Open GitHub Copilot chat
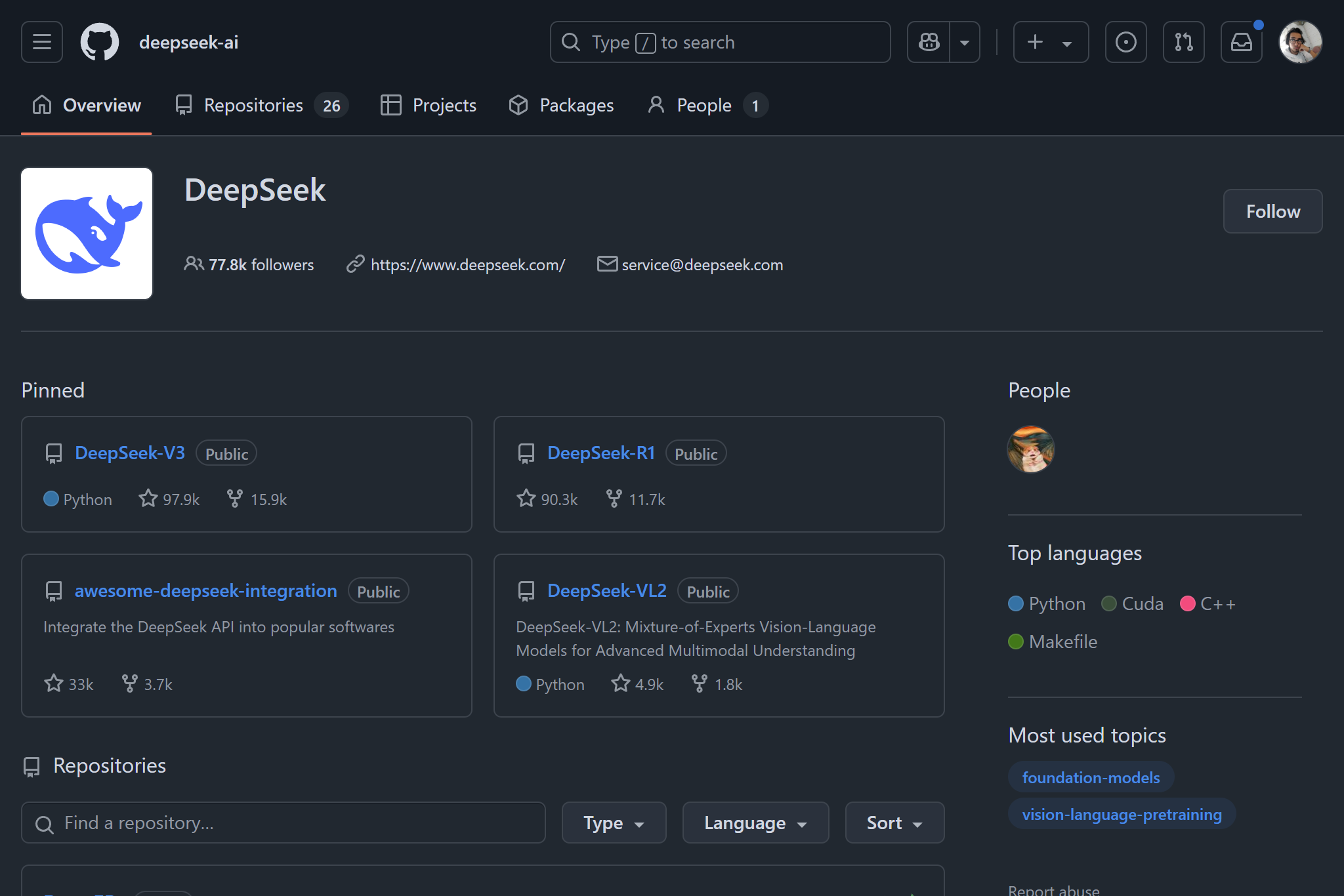This screenshot has width=1344, height=896. [928, 41]
